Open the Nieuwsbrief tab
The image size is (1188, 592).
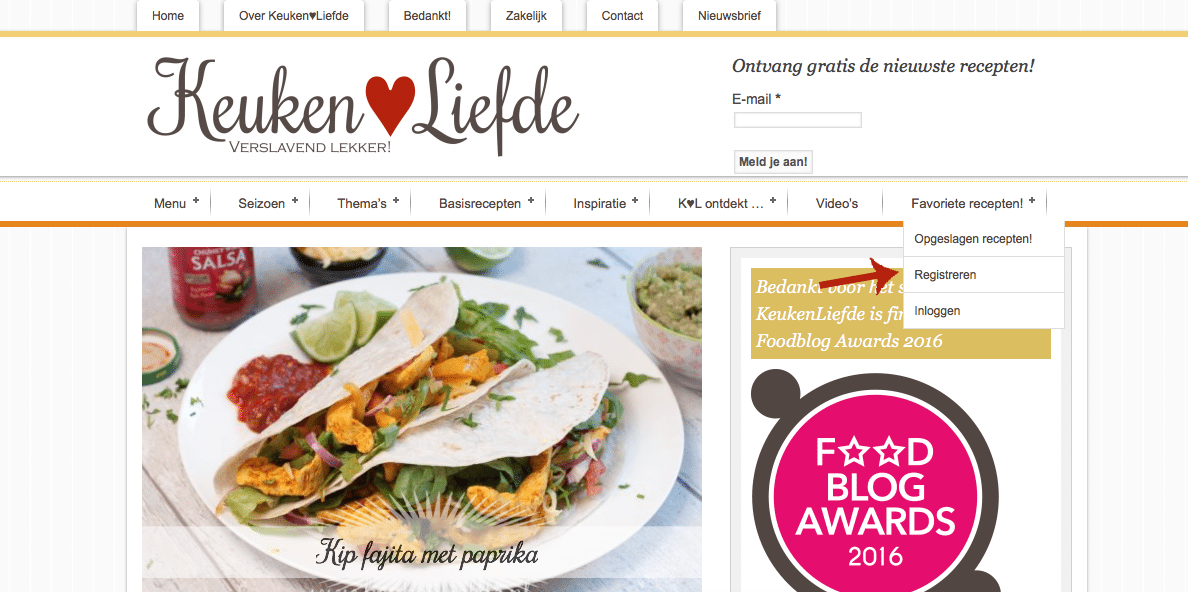(730, 16)
